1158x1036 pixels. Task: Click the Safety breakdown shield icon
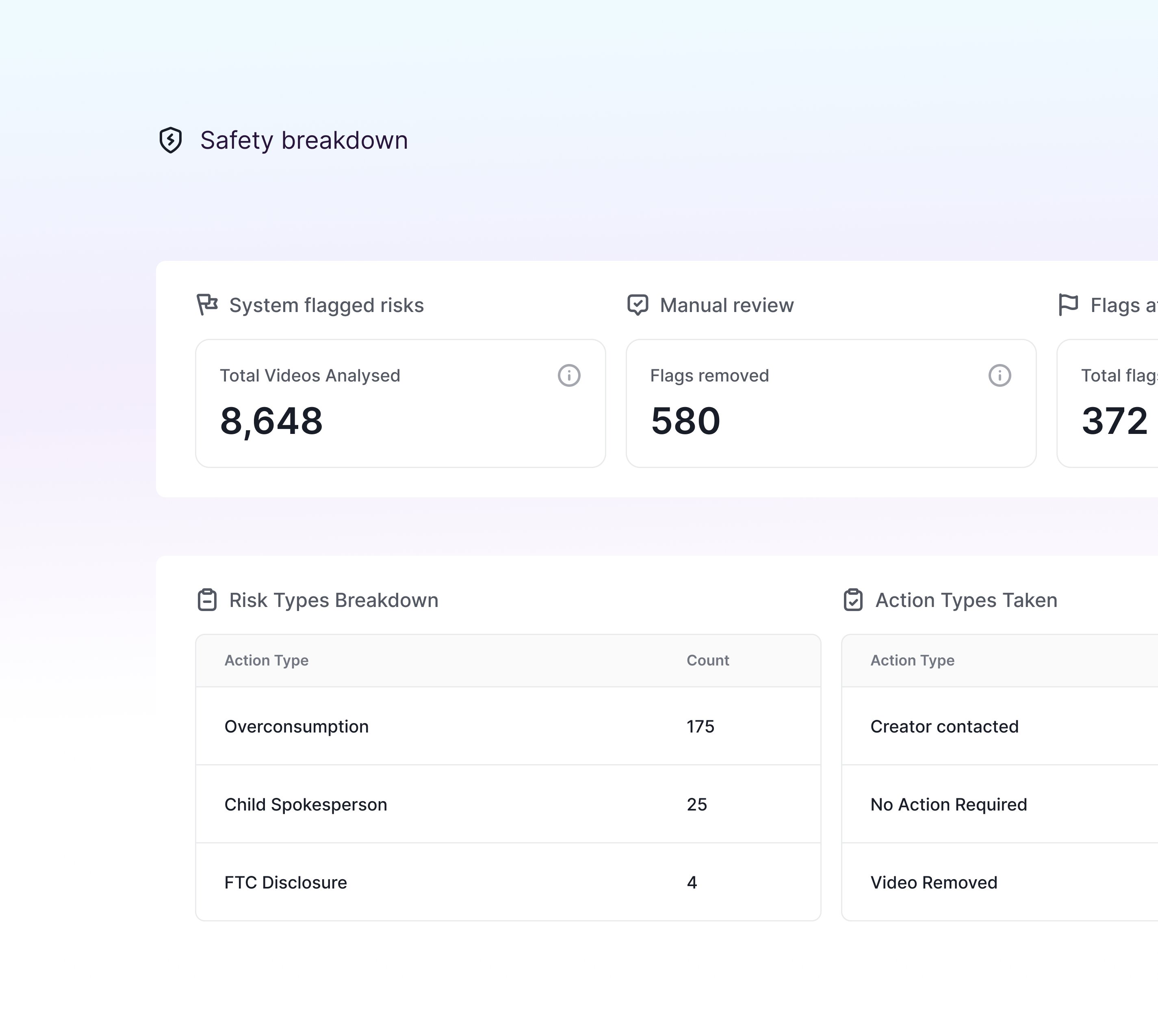tap(170, 140)
